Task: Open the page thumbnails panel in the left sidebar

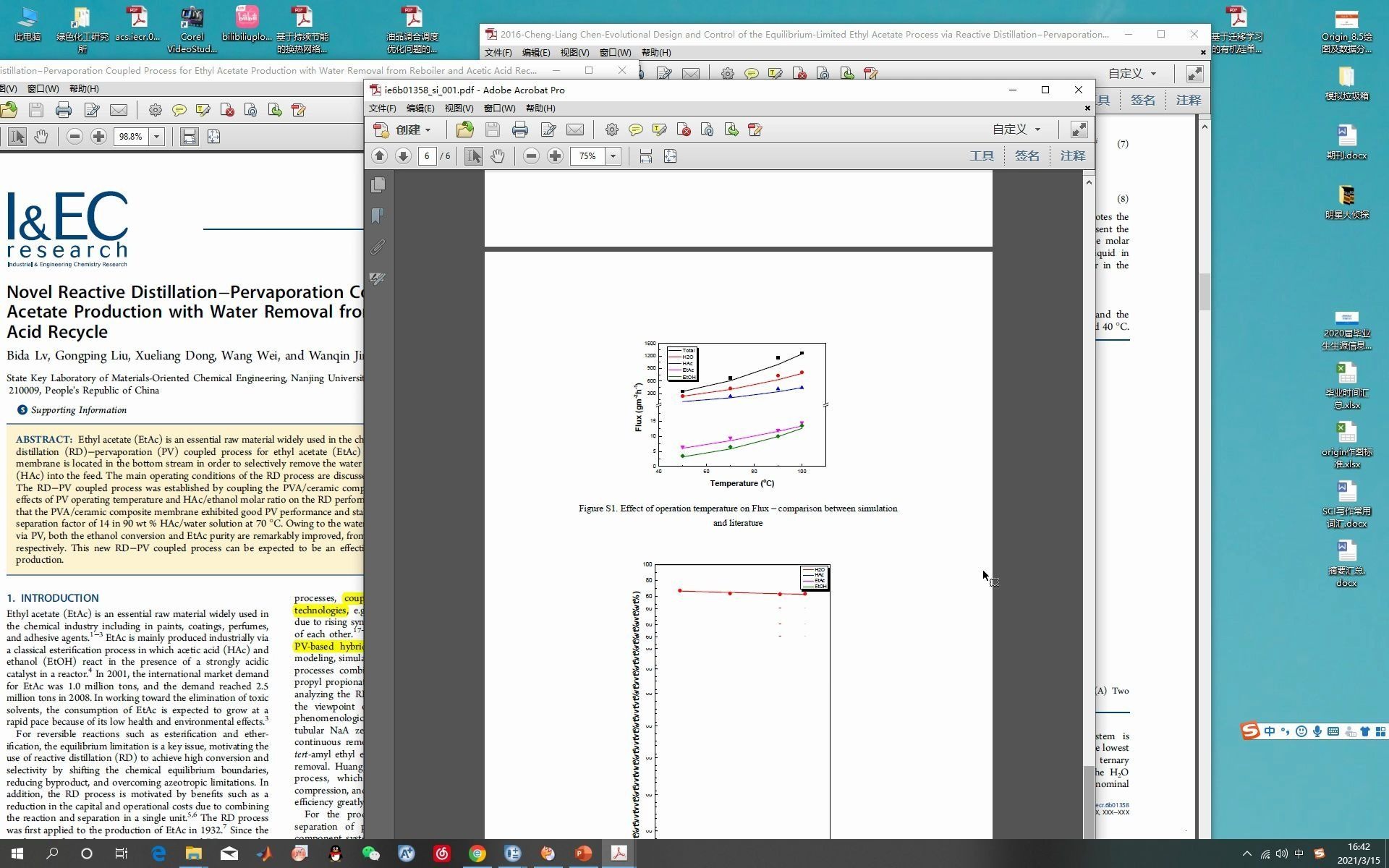Action: 378,185
